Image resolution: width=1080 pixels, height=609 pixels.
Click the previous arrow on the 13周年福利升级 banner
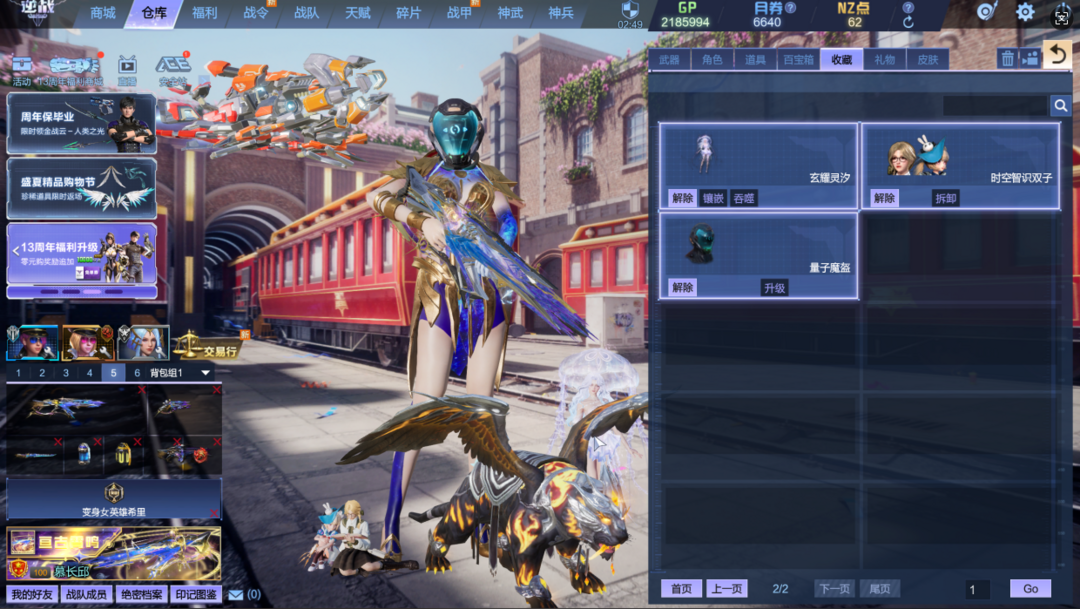pyautogui.click(x=15, y=252)
